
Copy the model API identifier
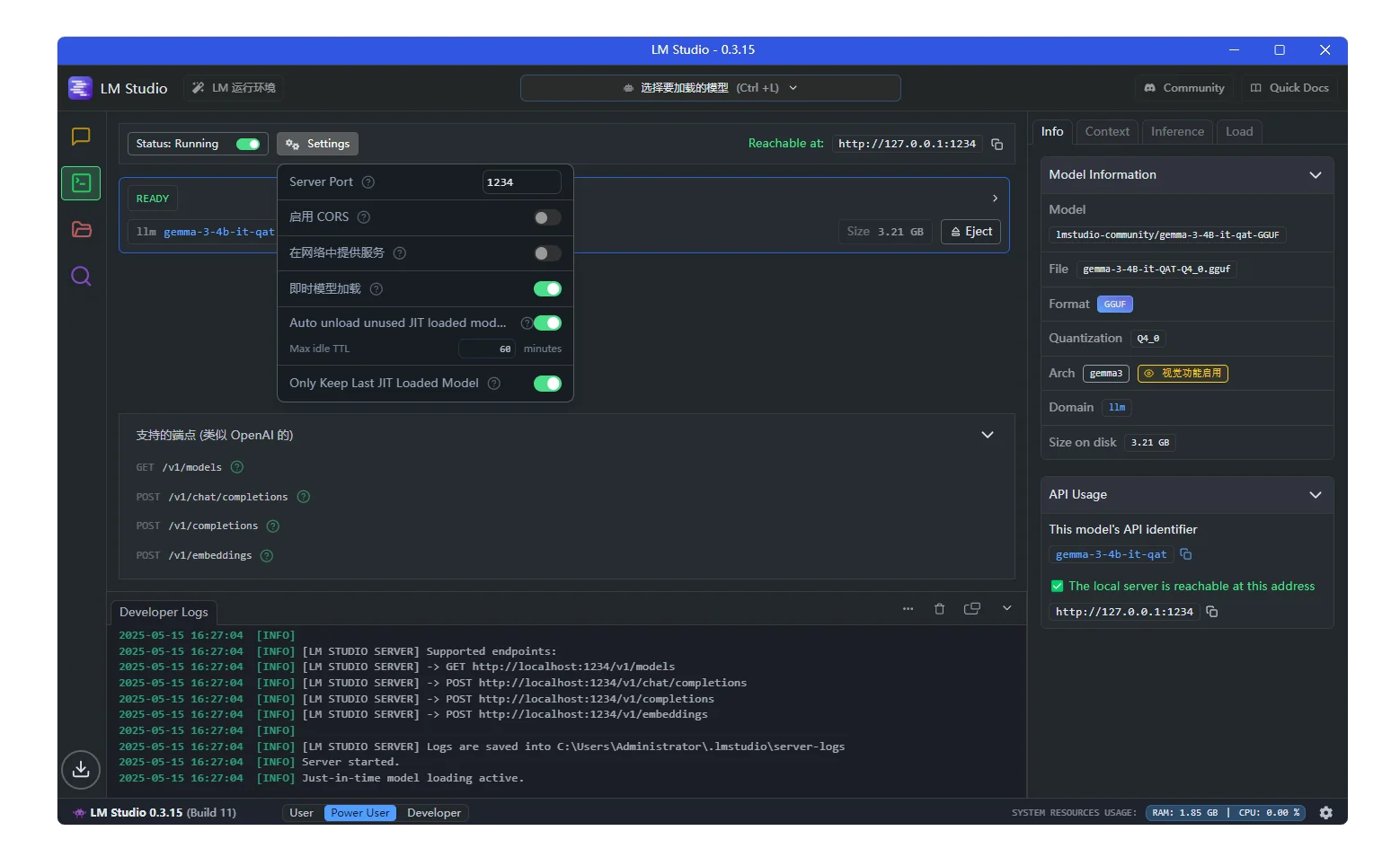(1186, 554)
